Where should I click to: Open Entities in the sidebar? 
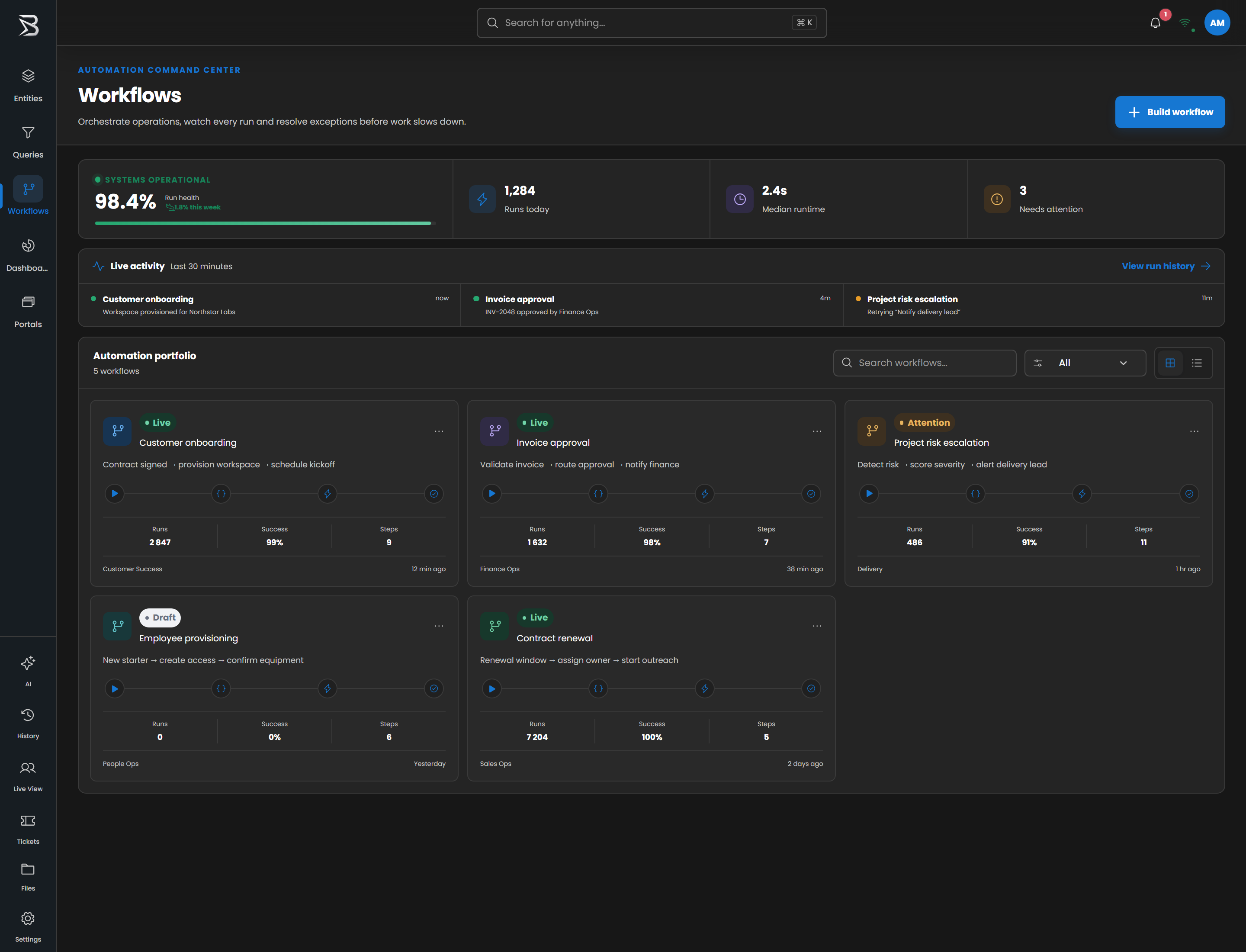coord(28,86)
